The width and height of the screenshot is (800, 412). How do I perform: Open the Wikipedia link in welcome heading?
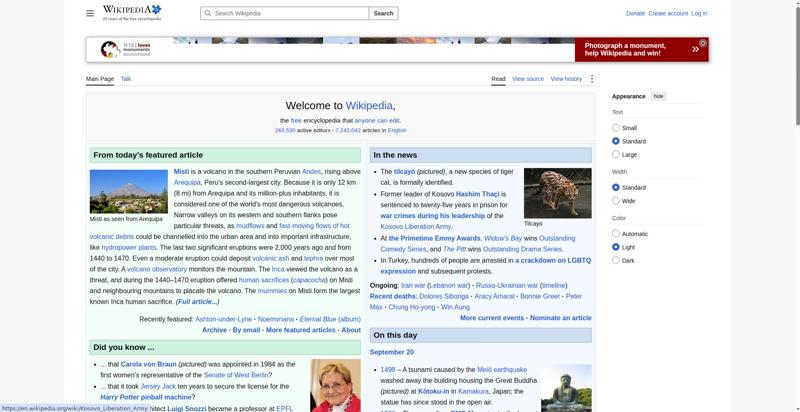point(369,106)
